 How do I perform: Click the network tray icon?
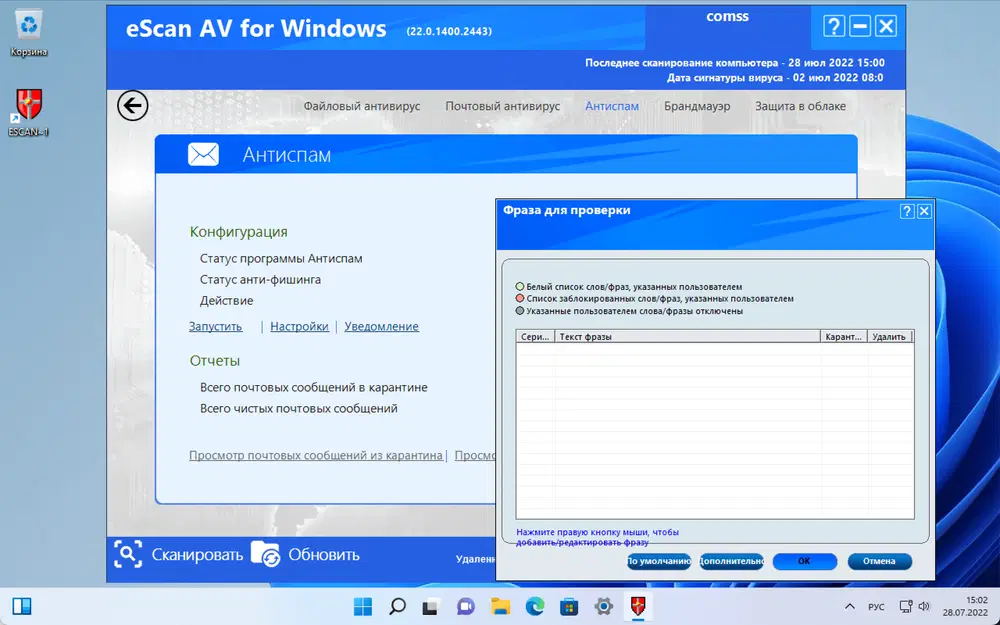point(906,607)
